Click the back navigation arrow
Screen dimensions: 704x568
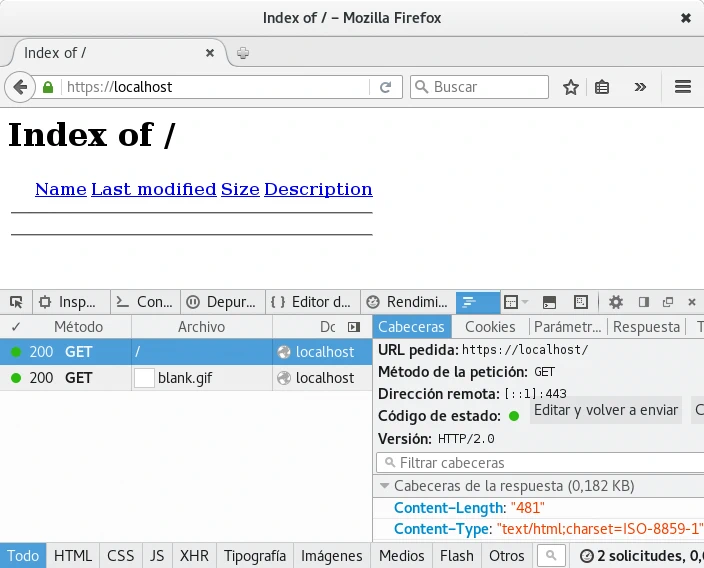tap(19, 87)
